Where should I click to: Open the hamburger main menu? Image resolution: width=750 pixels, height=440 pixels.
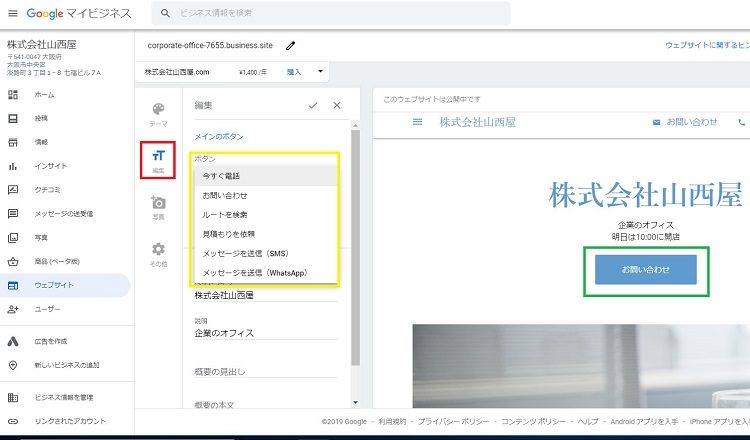[13, 13]
